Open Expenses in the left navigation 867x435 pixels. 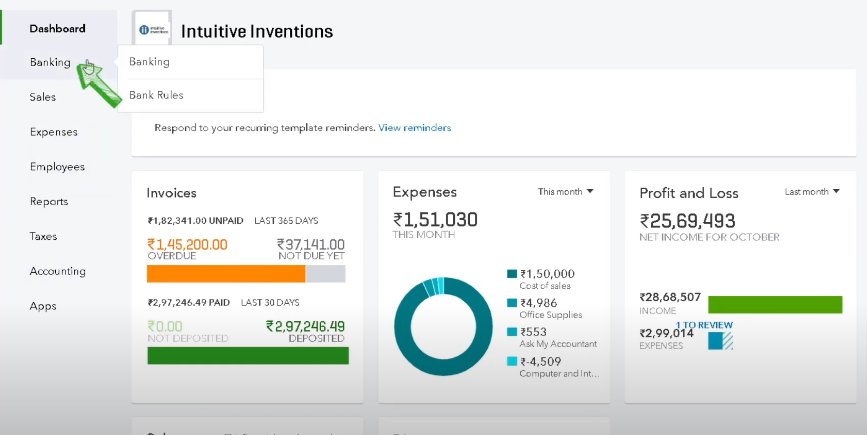point(53,132)
